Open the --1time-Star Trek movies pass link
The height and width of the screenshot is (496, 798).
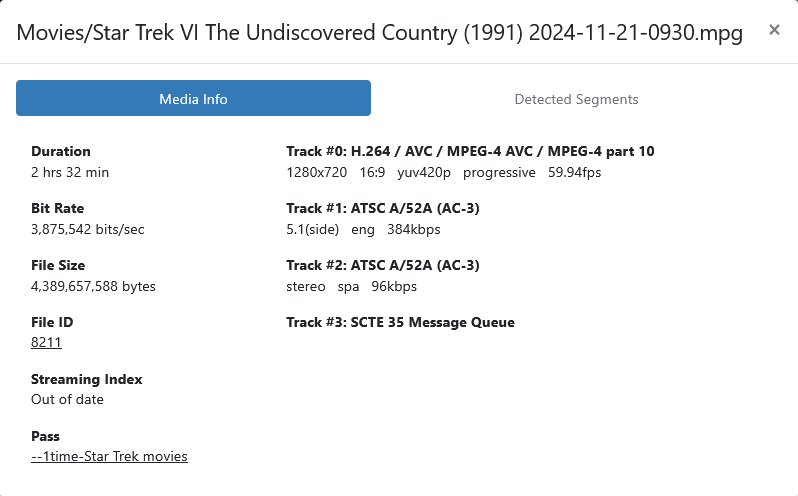[109, 456]
